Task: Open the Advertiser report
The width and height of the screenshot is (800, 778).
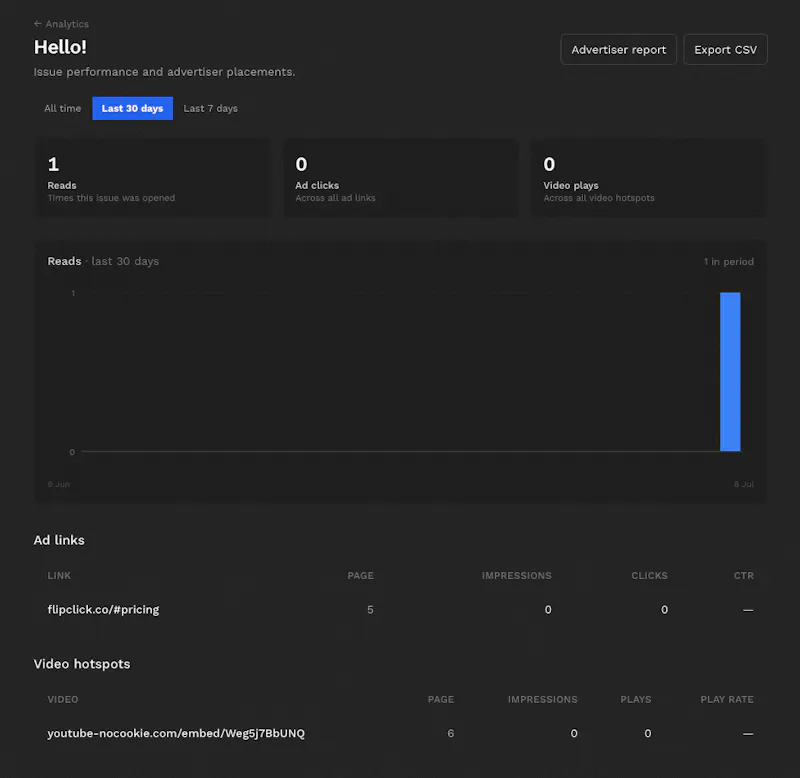Action: (x=618, y=49)
